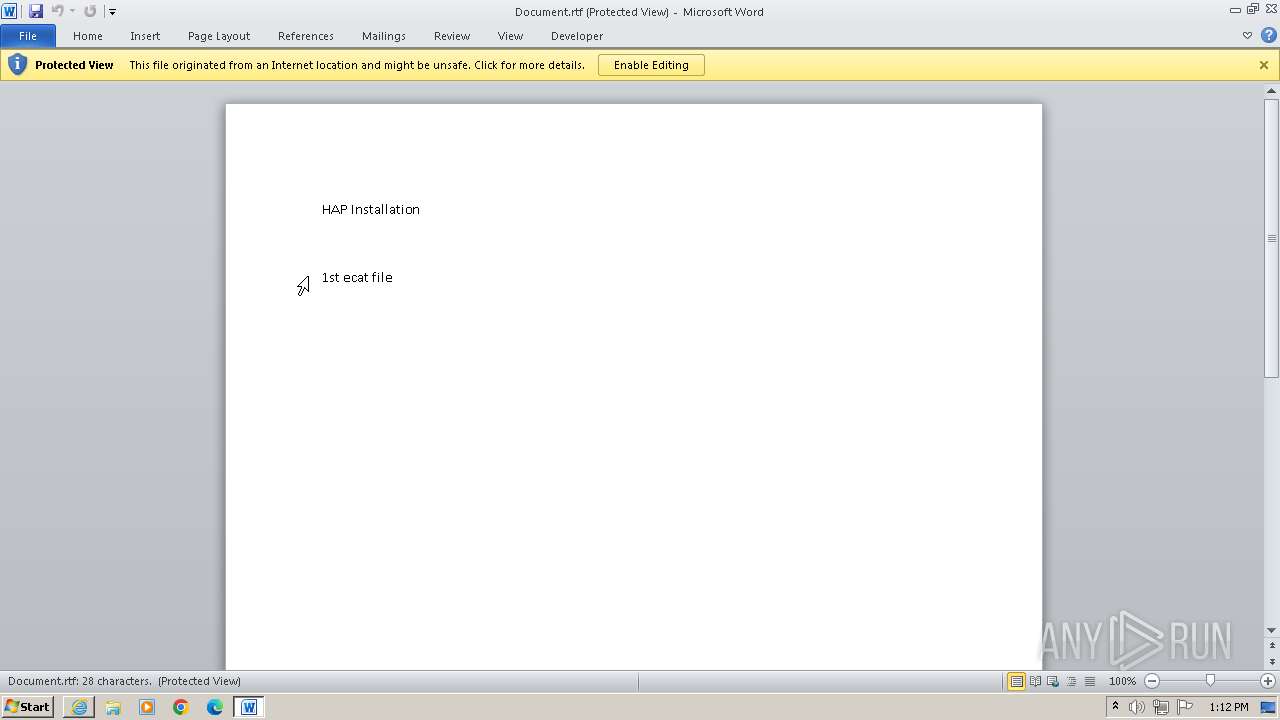
Task: Click the scroll down arrow of the document
Action: pos(1271,630)
